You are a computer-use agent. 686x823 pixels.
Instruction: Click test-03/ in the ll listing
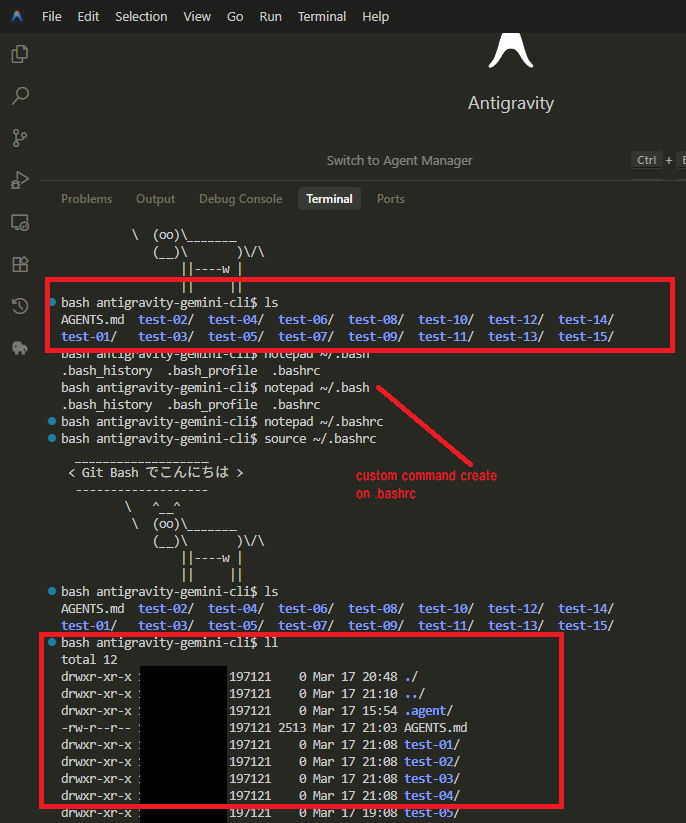coord(432,778)
